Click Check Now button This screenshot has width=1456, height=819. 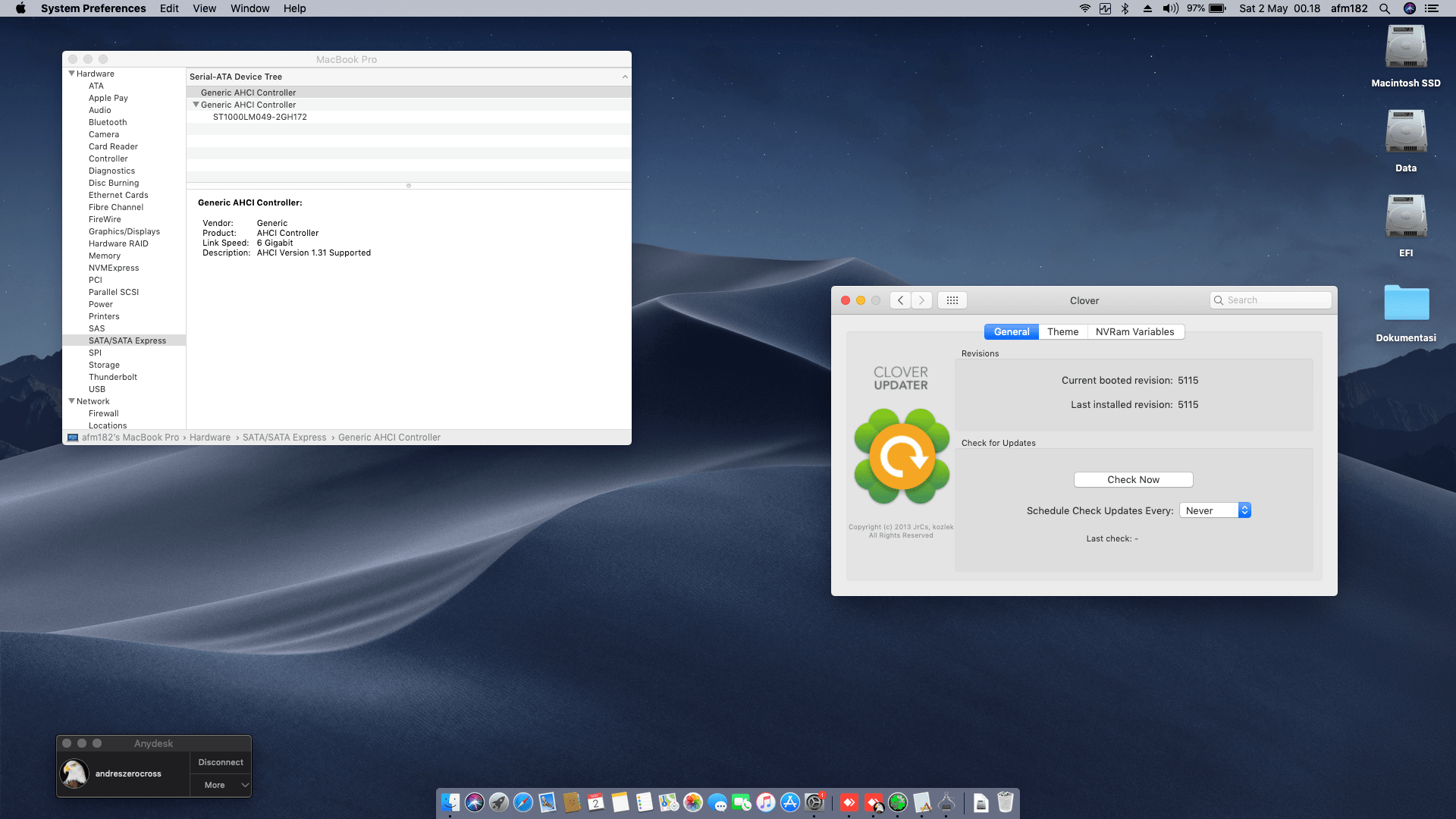click(1133, 479)
